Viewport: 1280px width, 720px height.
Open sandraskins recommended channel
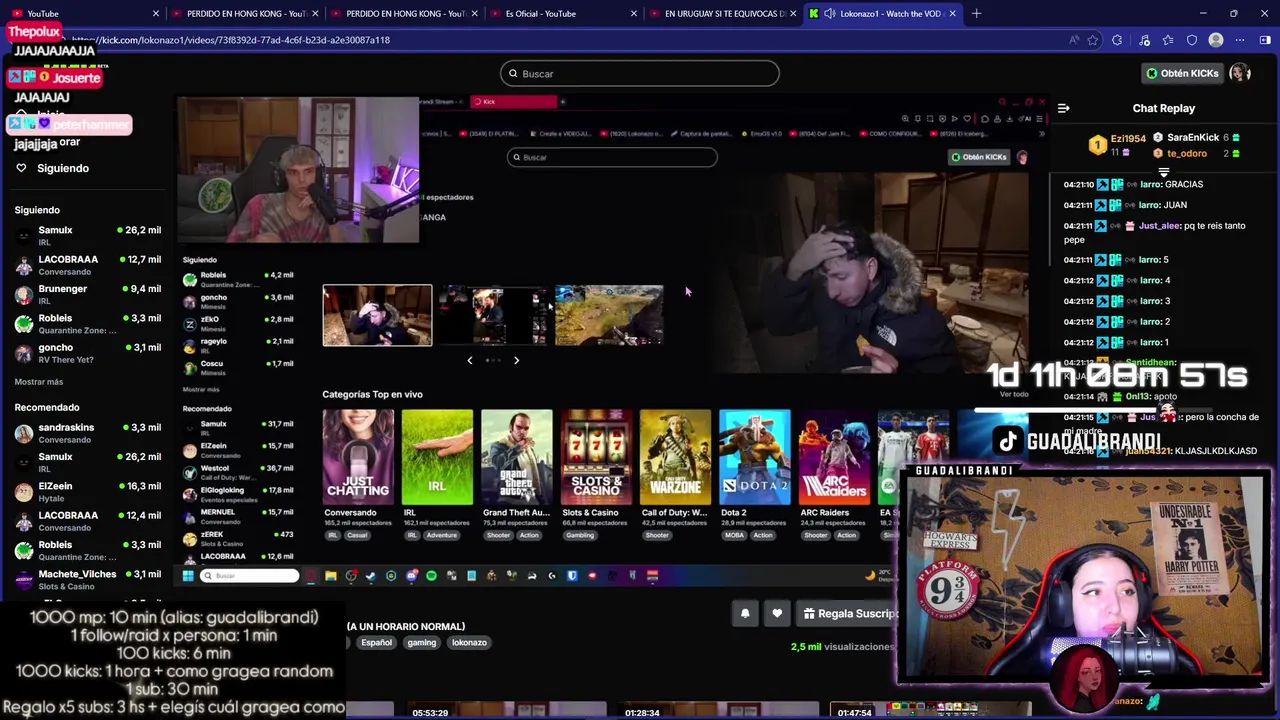88,432
